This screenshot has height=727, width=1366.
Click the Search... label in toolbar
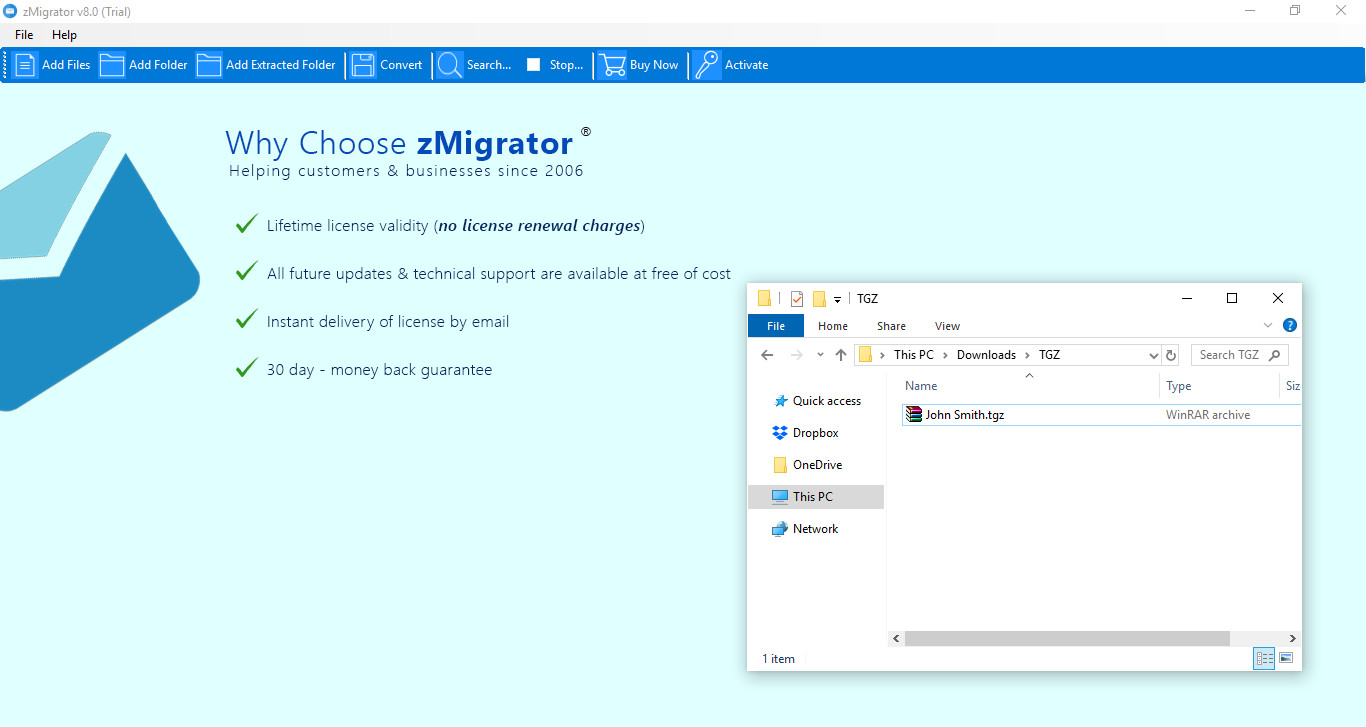coord(489,65)
